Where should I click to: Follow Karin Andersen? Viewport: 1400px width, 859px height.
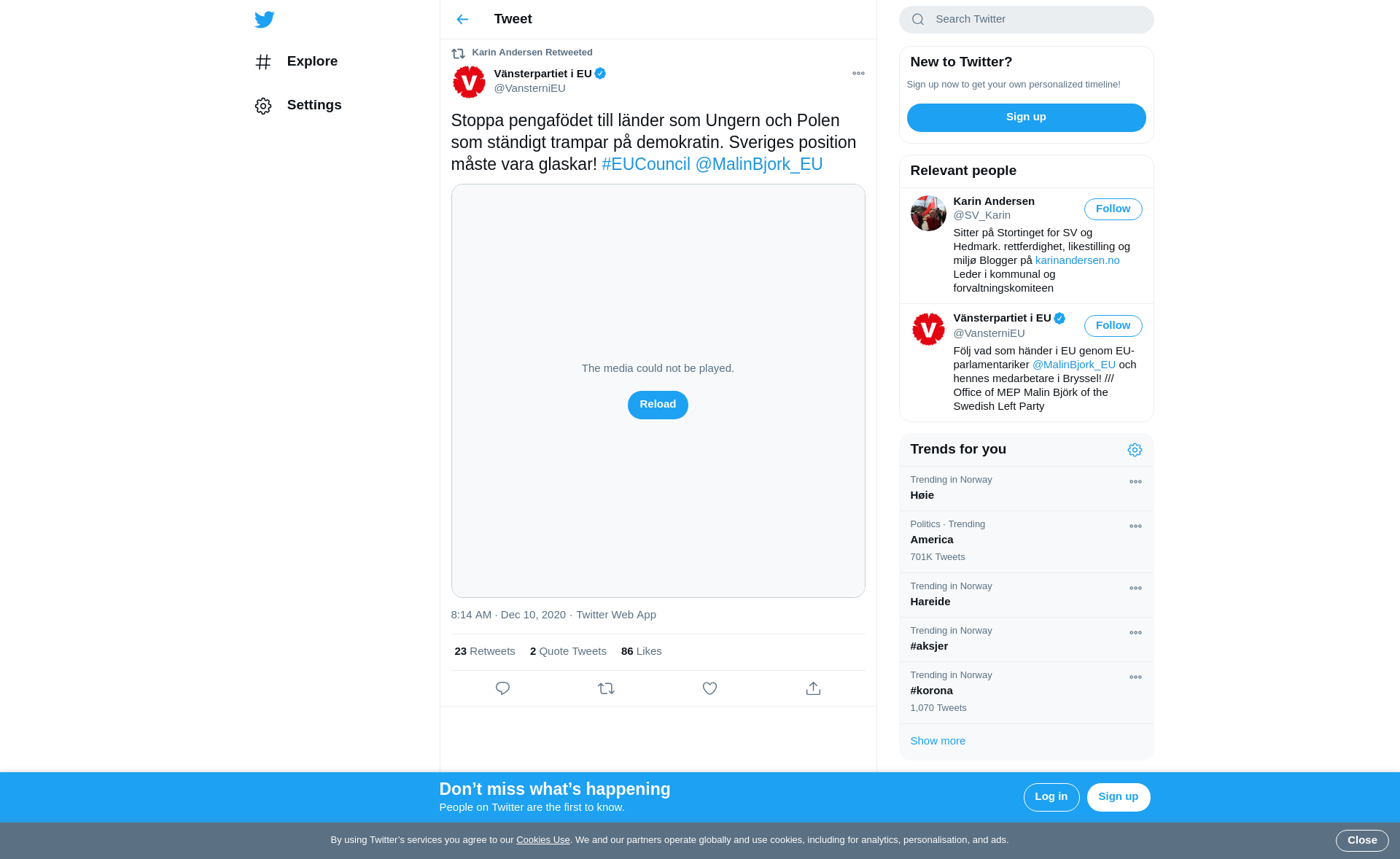pos(1113,209)
